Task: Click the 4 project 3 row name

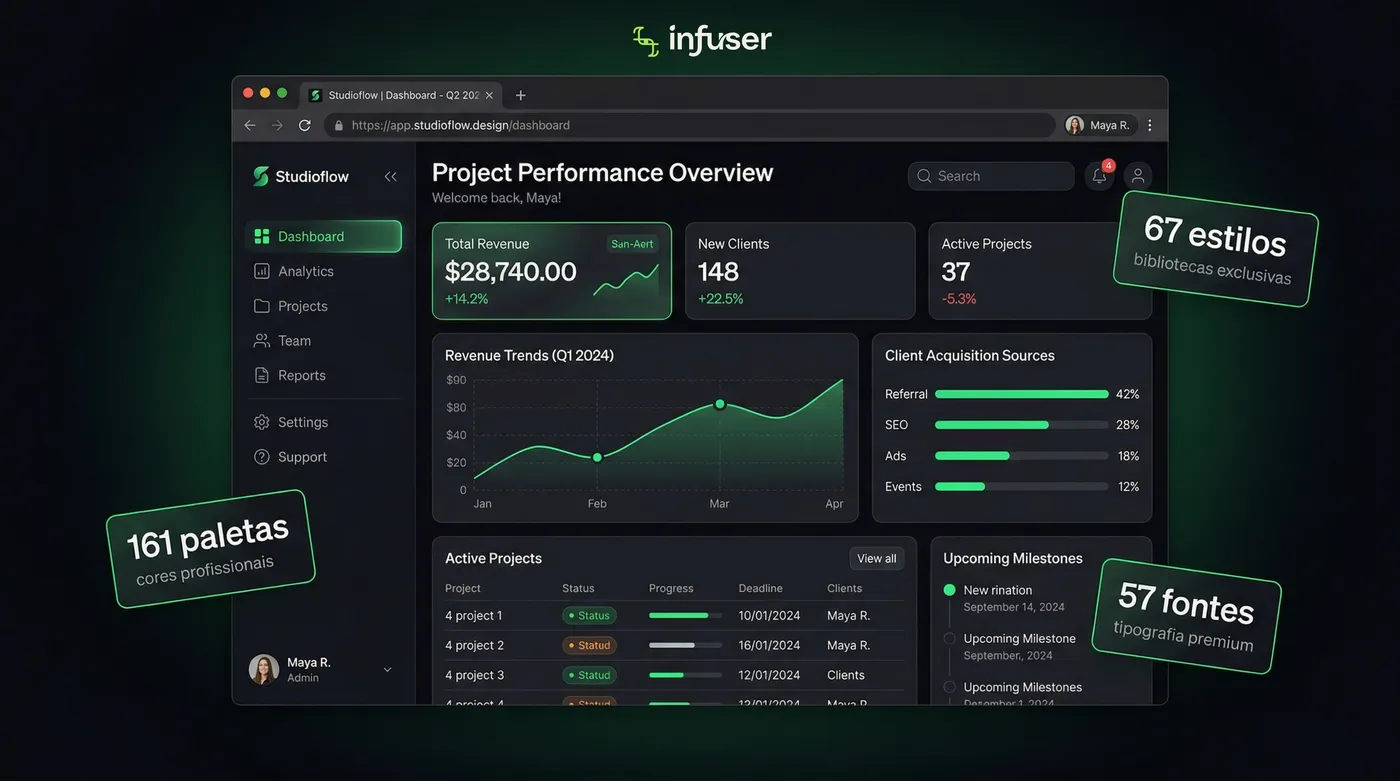Action: [474, 676]
